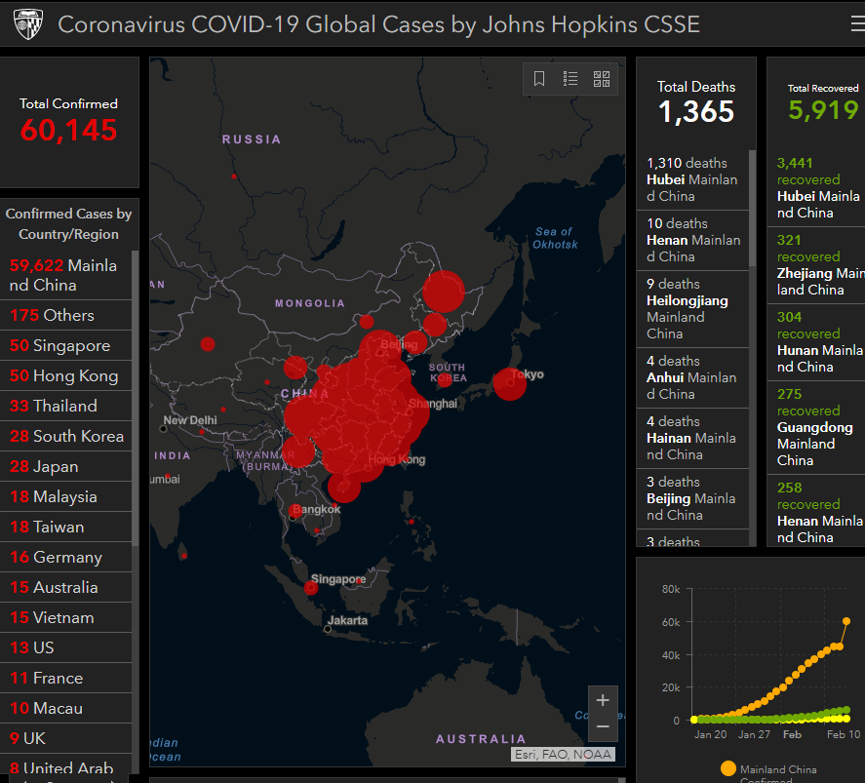Image resolution: width=865 pixels, height=783 pixels.
Task: Select Singapore in country list
Action: coord(66,345)
